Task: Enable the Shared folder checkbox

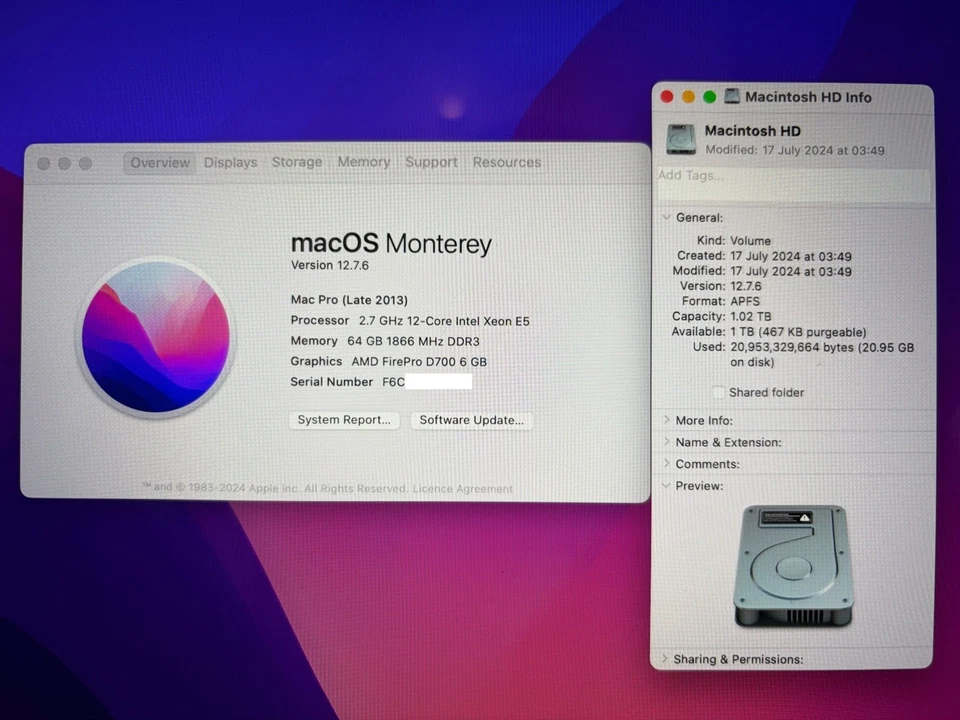Action: 718,392
